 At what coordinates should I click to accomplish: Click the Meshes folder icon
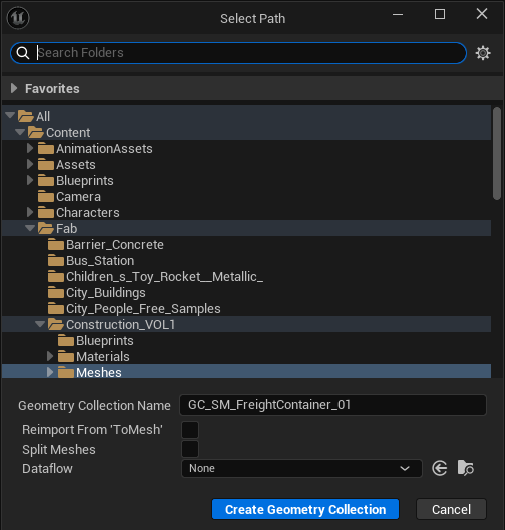click(66, 372)
